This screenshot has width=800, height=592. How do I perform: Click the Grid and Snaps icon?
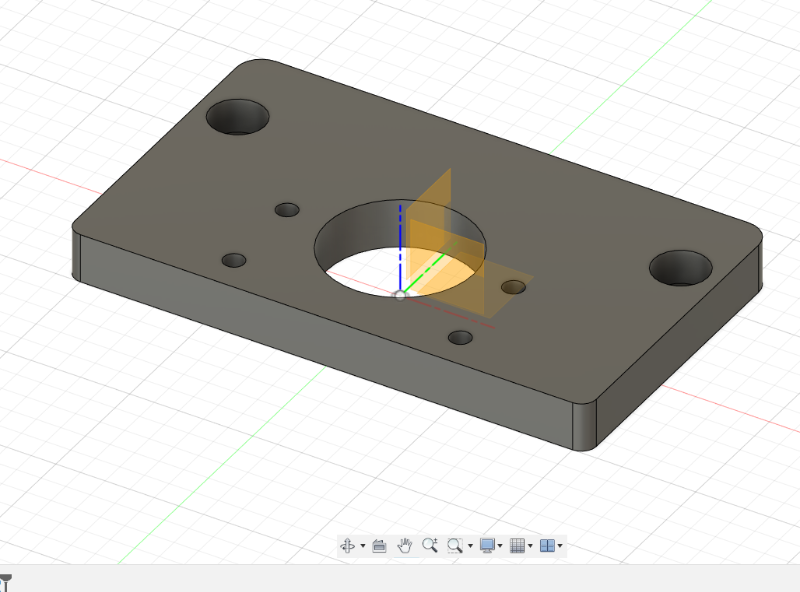point(517,546)
